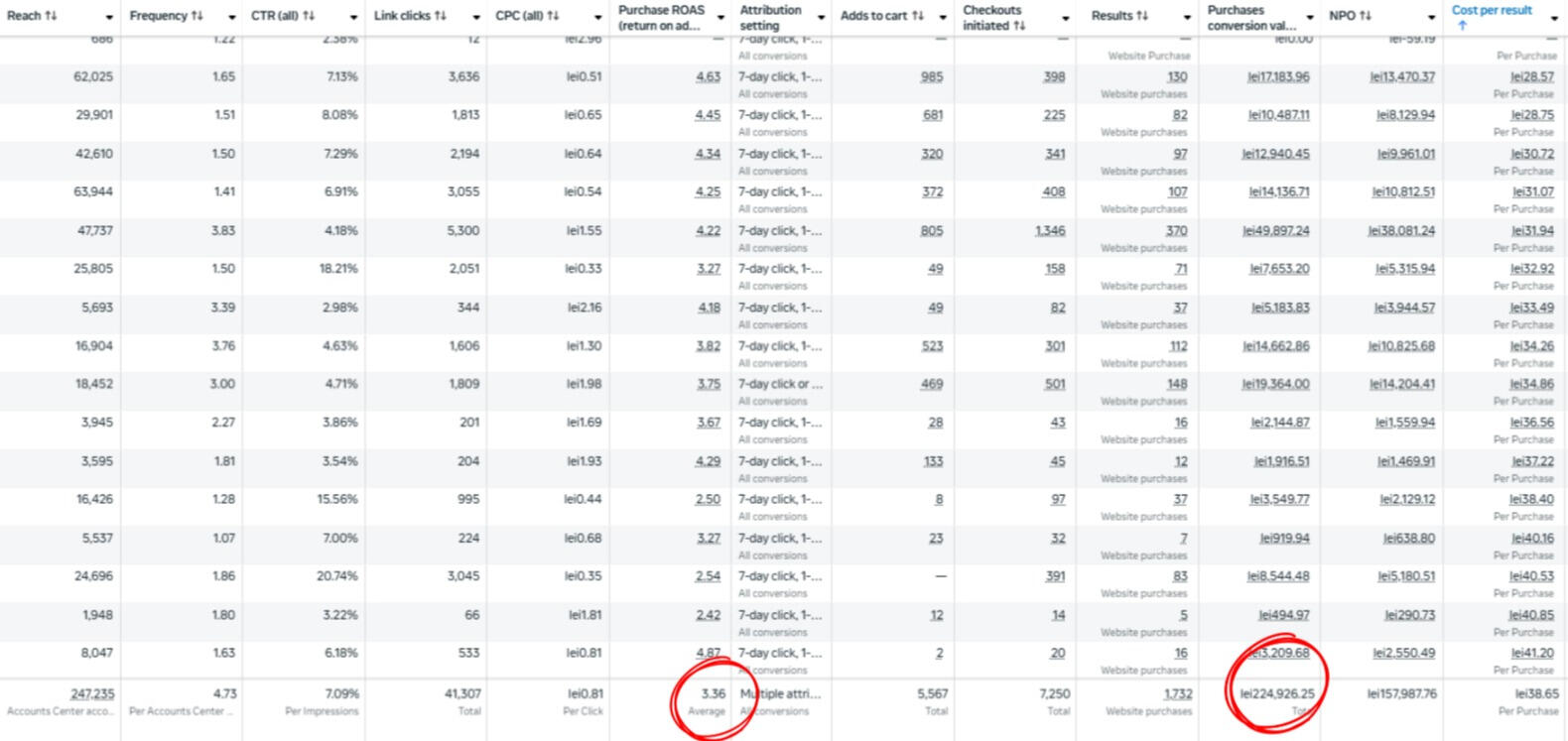The width and height of the screenshot is (1568, 741).
Task: Open the Cost per result column dropdown caret
Action: tap(1554, 18)
